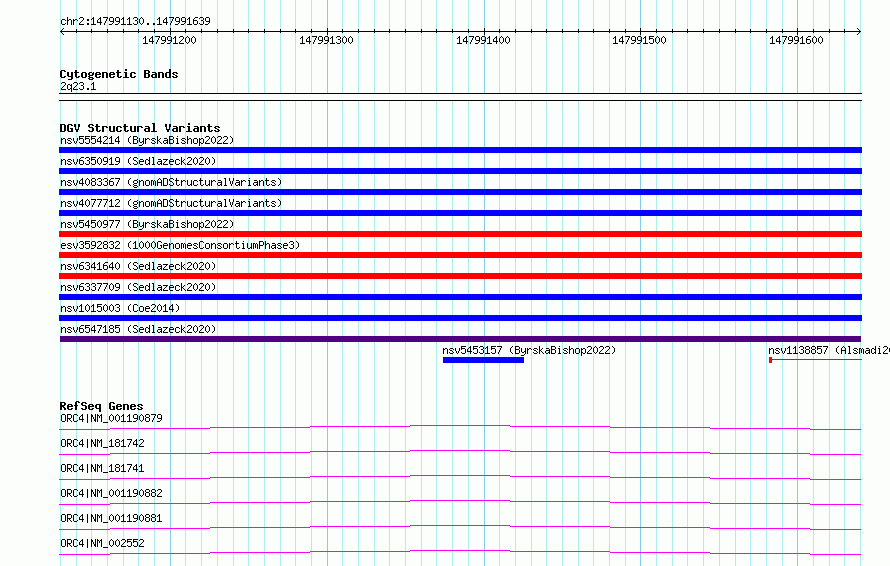Select the red bar under nsv5450977
Screen dimensions: 890x566
pos(460,234)
